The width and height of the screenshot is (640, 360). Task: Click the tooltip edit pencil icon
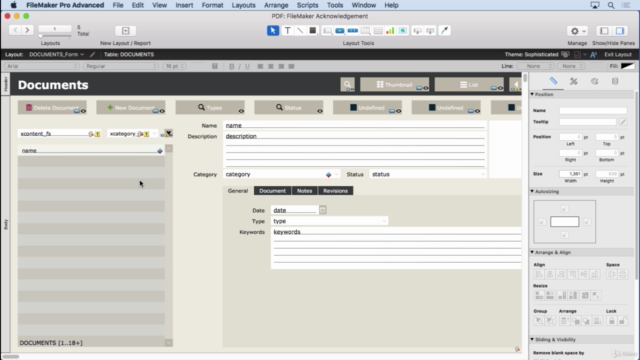pyautogui.click(x=623, y=122)
